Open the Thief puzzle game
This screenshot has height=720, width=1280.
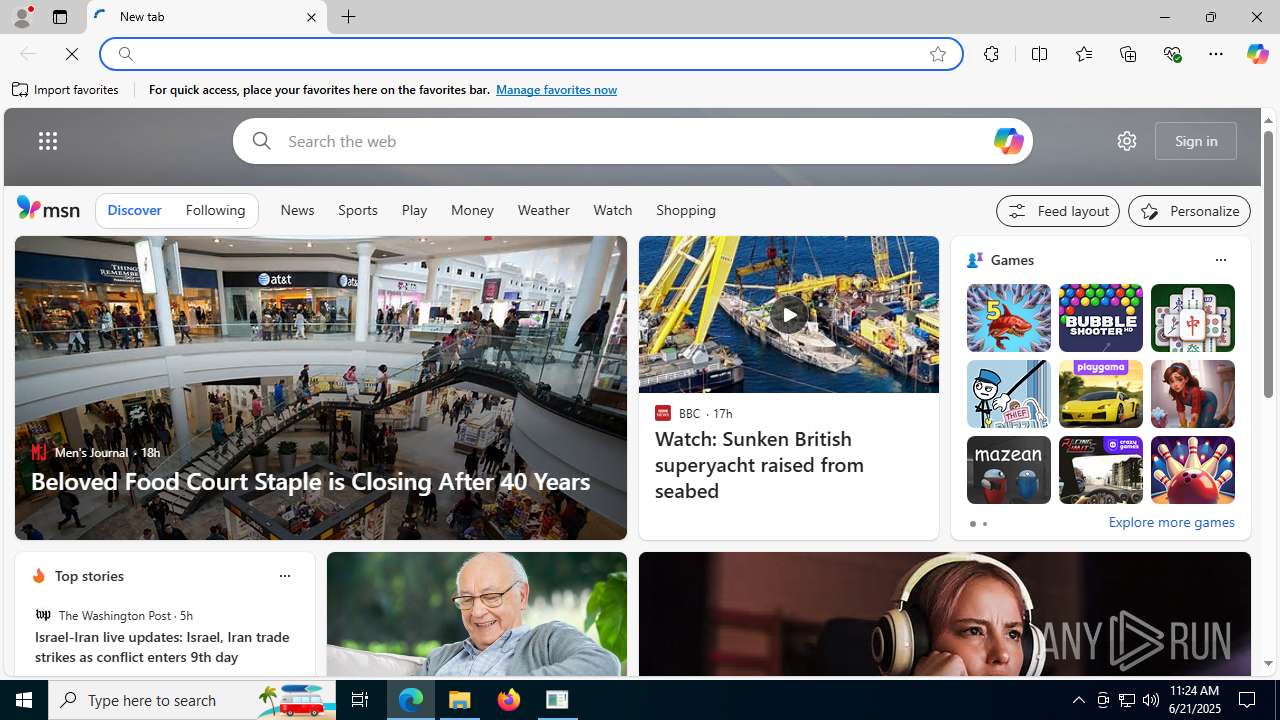click(1008, 394)
